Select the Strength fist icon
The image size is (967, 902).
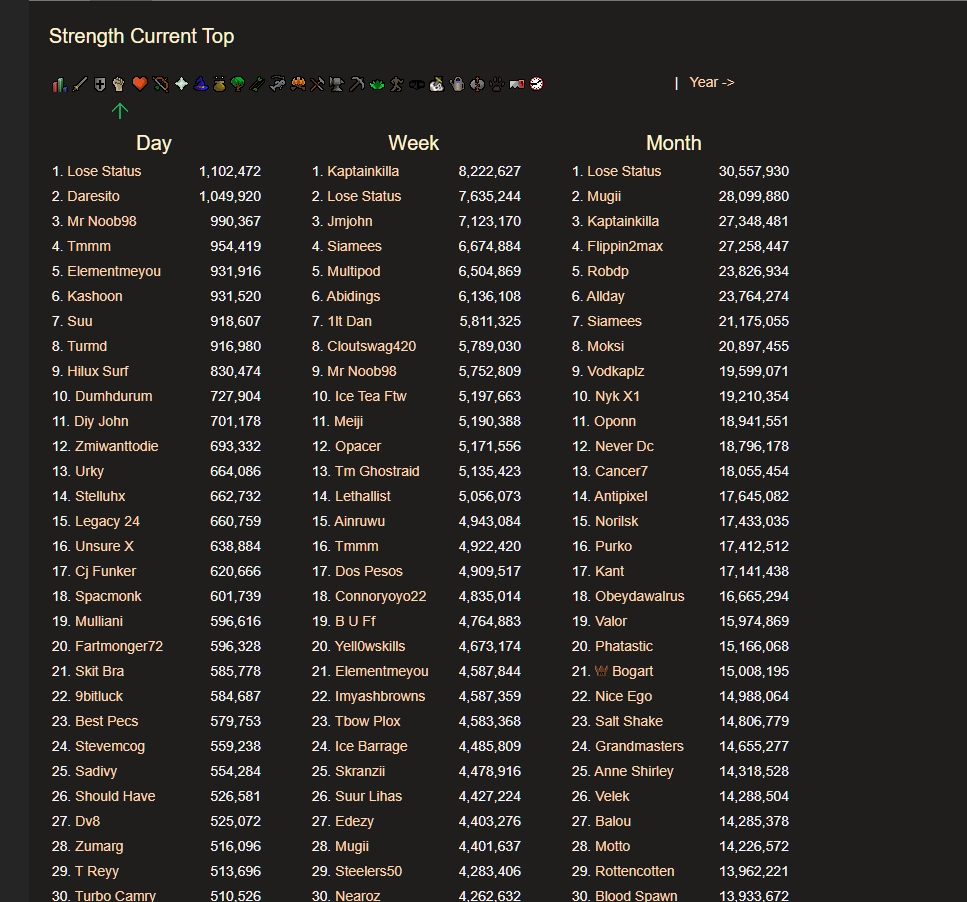[119, 84]
